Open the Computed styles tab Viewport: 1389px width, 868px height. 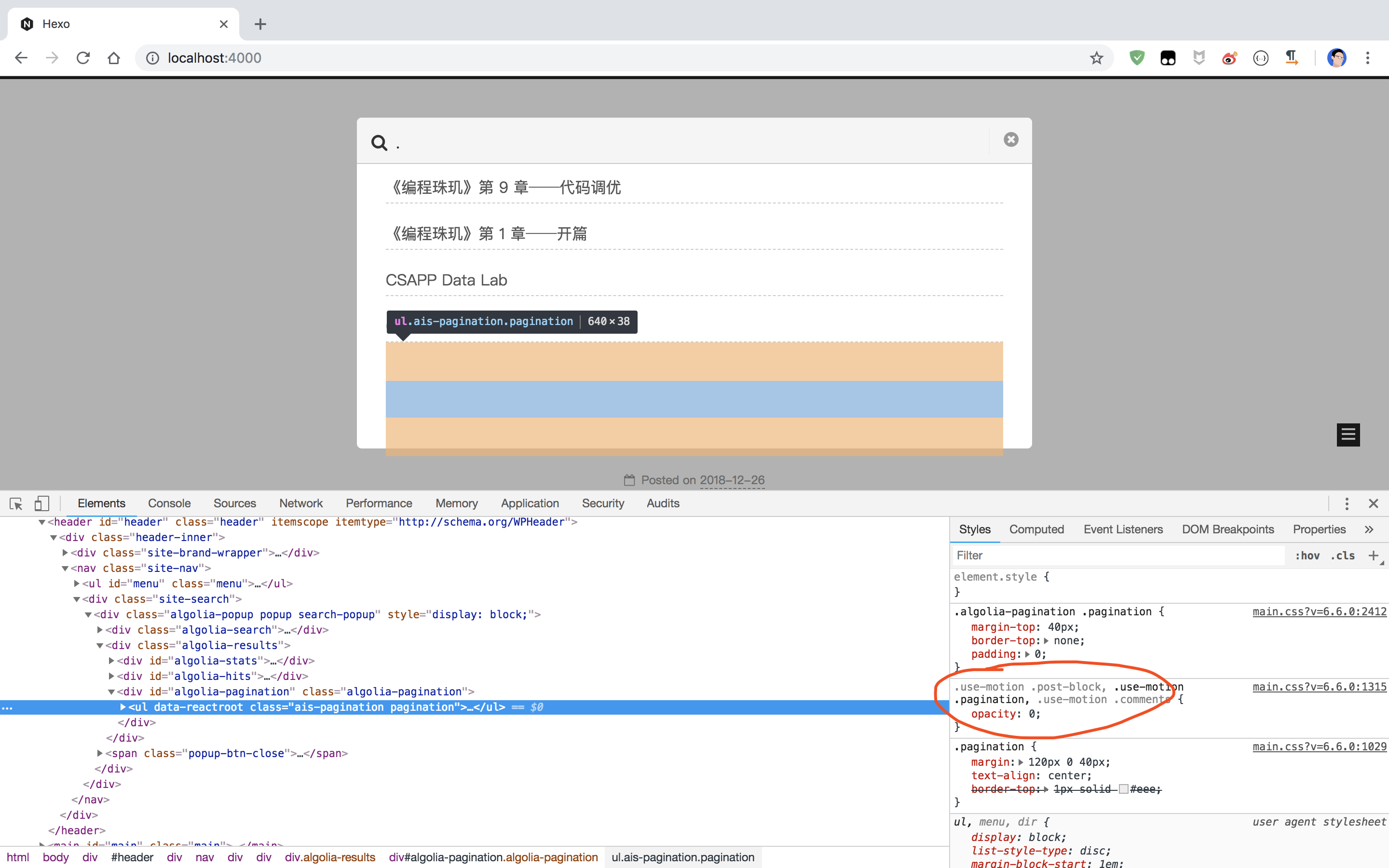point(1036,529)
